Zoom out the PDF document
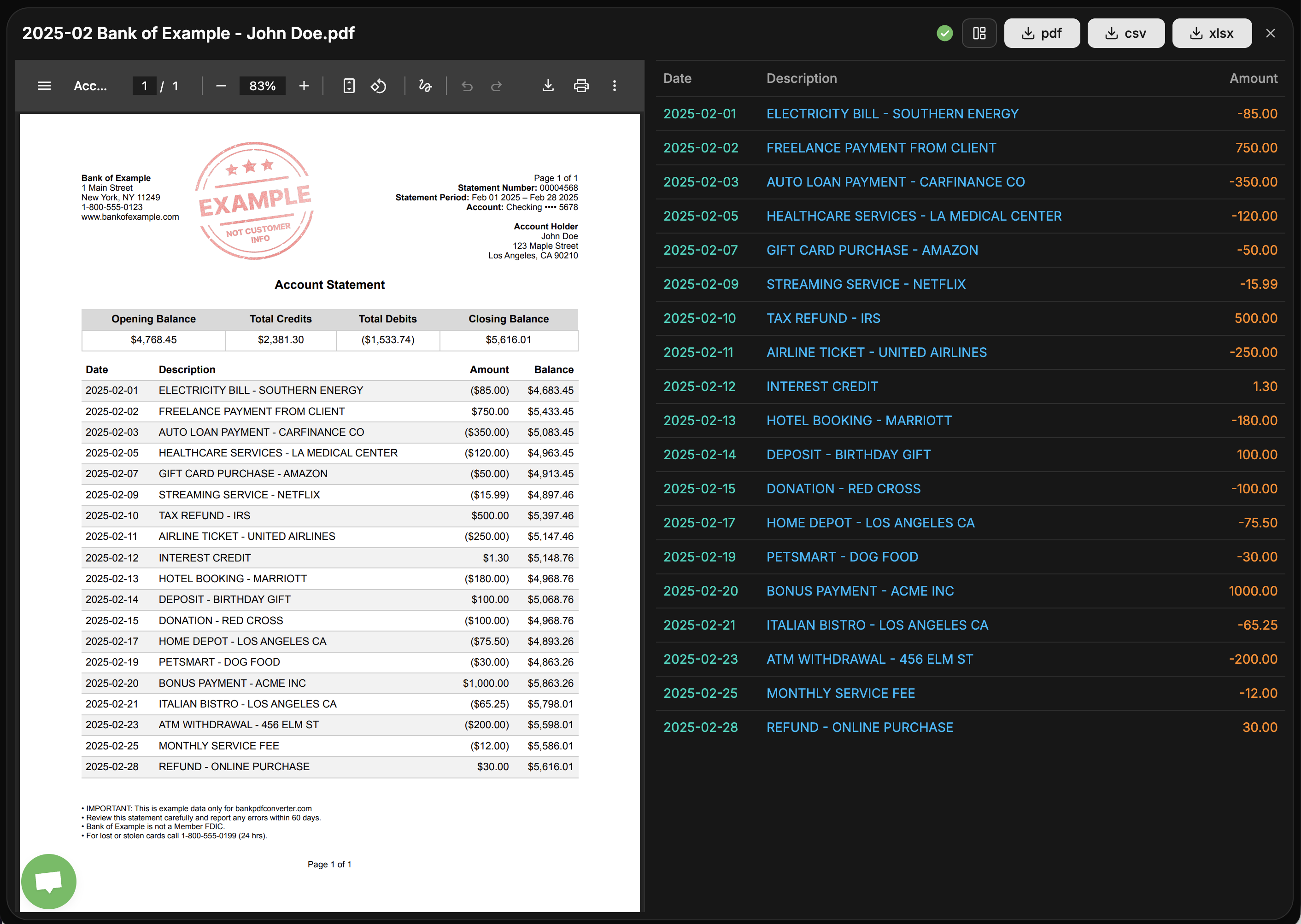The image size is (1301, 924). pos(222,86)
